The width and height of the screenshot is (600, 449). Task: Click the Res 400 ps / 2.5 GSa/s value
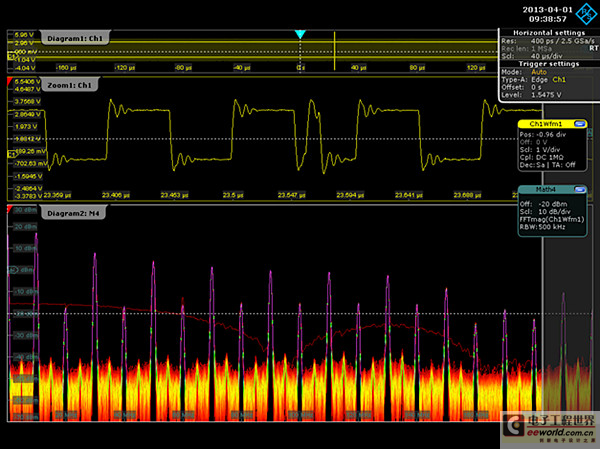pos(562,41)
